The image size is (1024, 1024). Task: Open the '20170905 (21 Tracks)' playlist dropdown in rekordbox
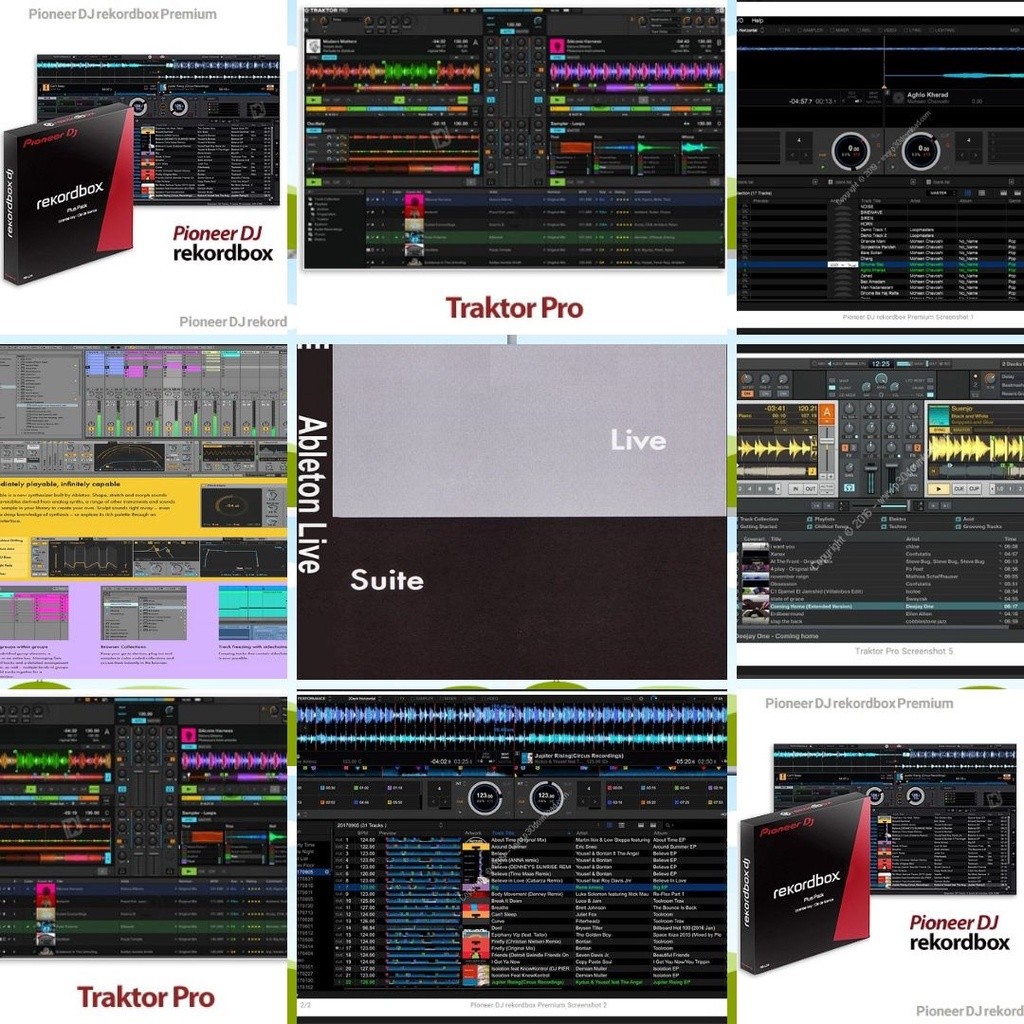(x=441, y=825)
